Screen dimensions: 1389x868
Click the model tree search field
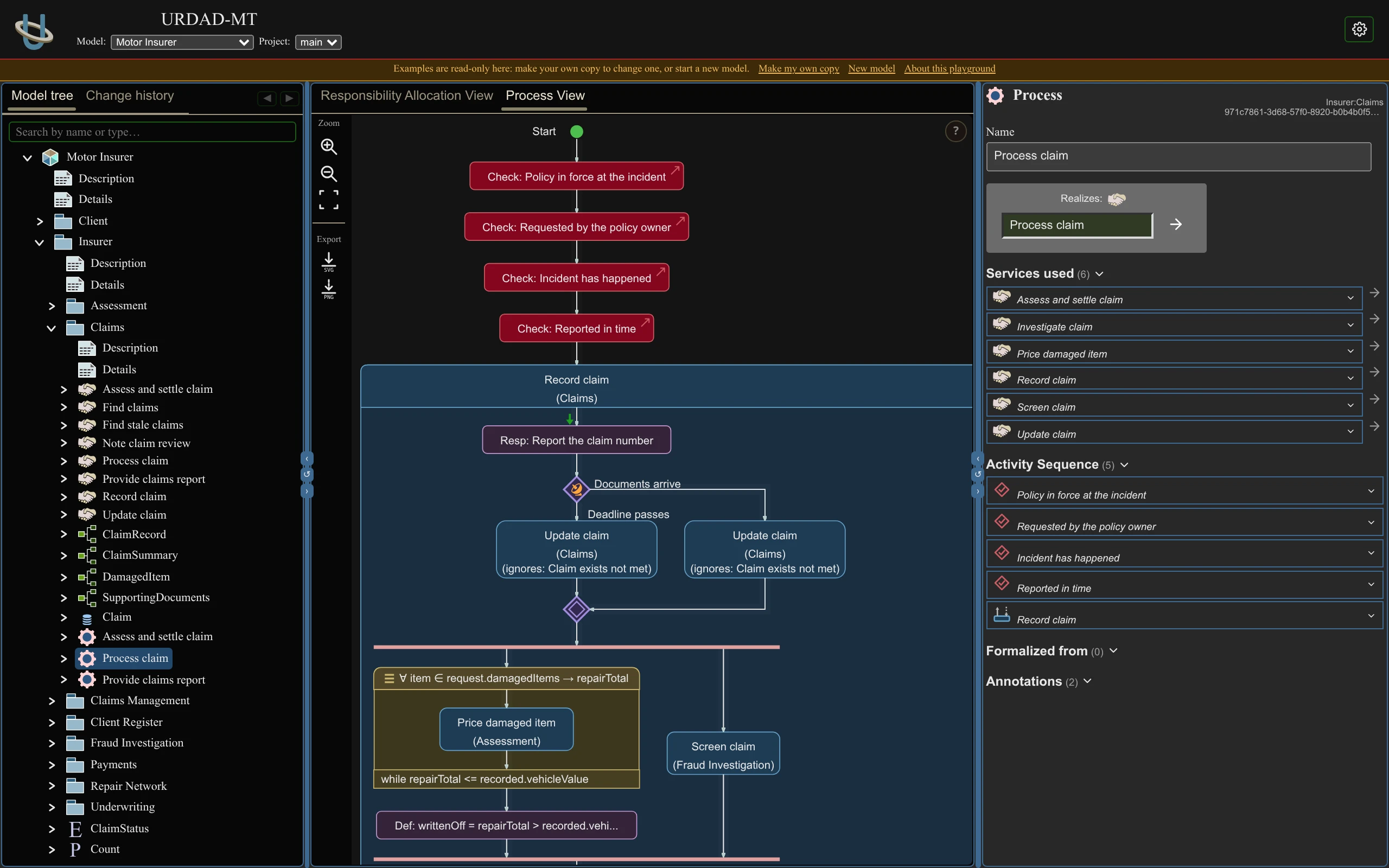pos(152,132)
